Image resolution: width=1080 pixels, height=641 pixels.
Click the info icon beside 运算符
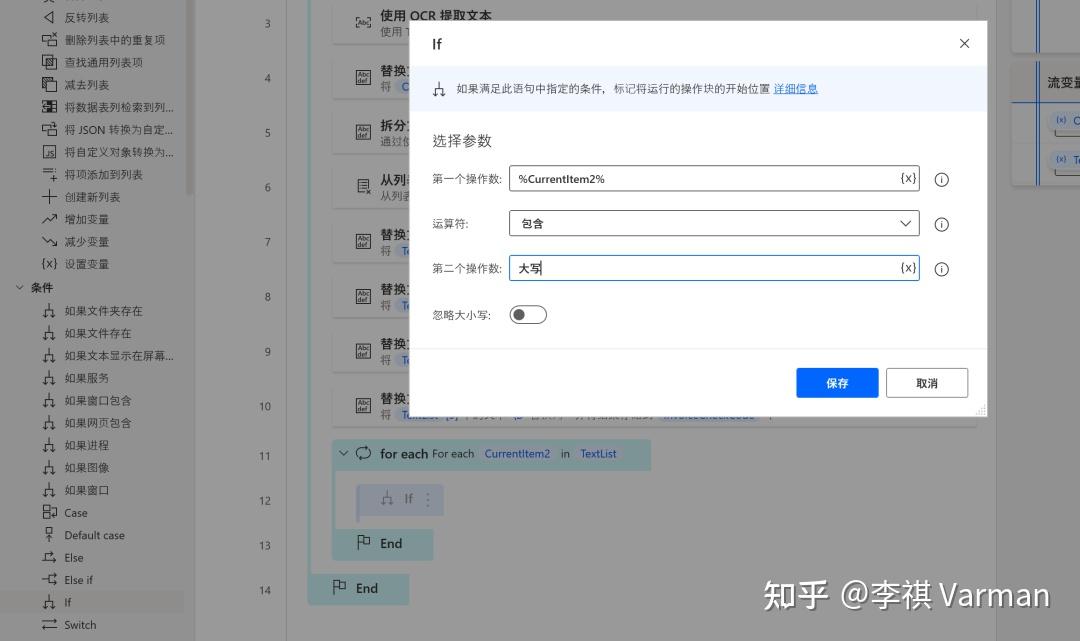click(941, 224)
